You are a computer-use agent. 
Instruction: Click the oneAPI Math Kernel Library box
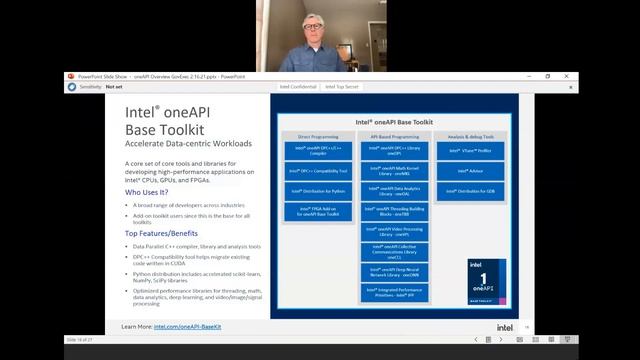394,171
